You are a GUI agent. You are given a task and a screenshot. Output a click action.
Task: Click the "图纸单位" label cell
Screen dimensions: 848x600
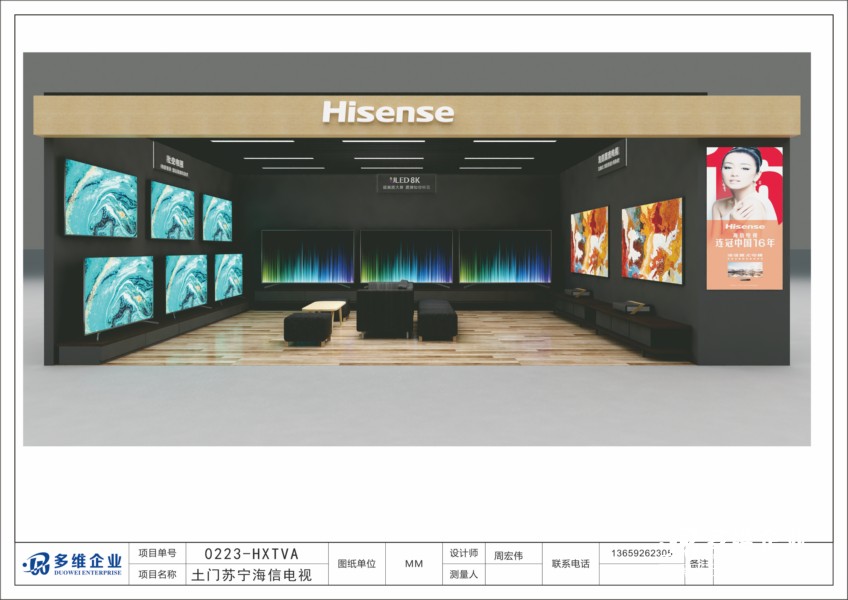pyautogui.click(x=356, y=564)
